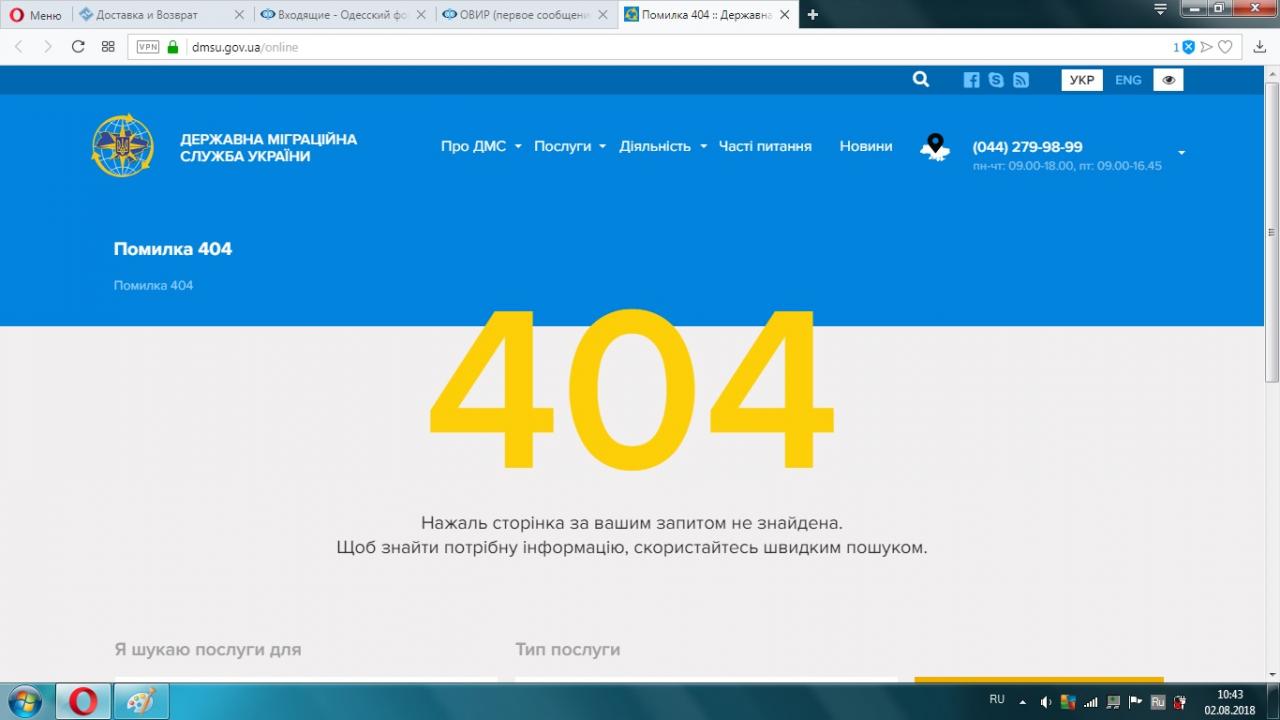
Task: Go to Часті питання page
Action: [x=765, y=146]
